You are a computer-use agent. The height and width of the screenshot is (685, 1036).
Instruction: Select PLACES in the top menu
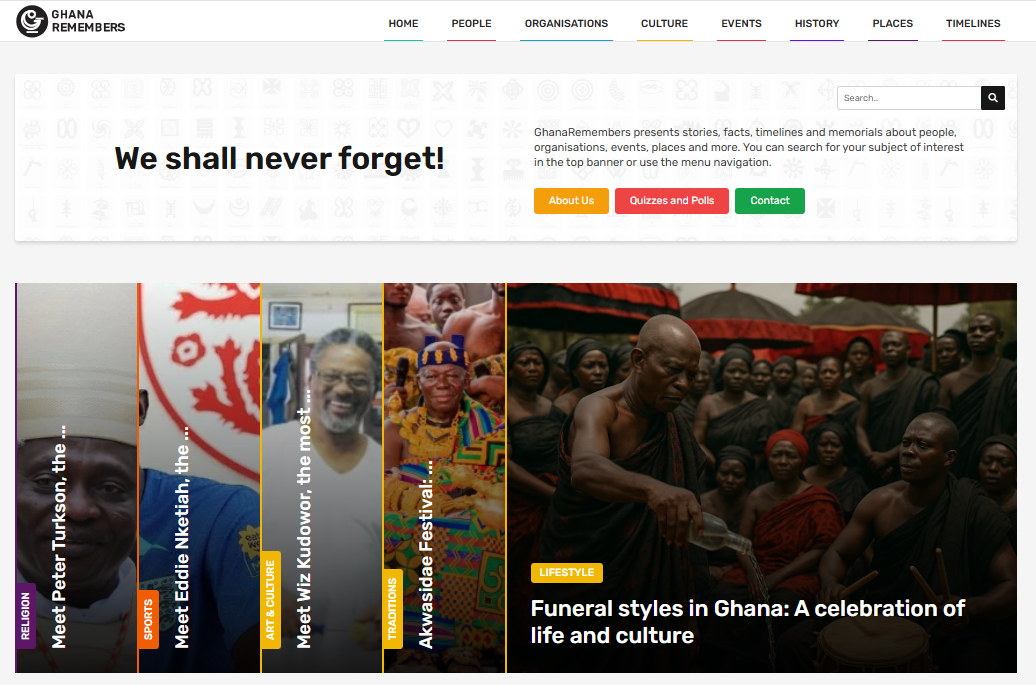[x=893, y=24]
